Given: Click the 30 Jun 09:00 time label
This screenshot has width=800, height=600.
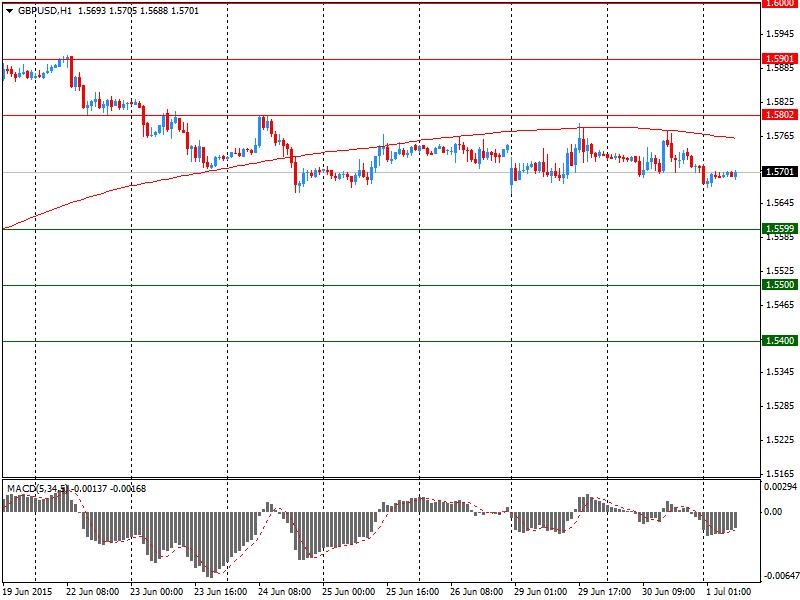Looking at the screenshot, I should [x=668, y=592].
